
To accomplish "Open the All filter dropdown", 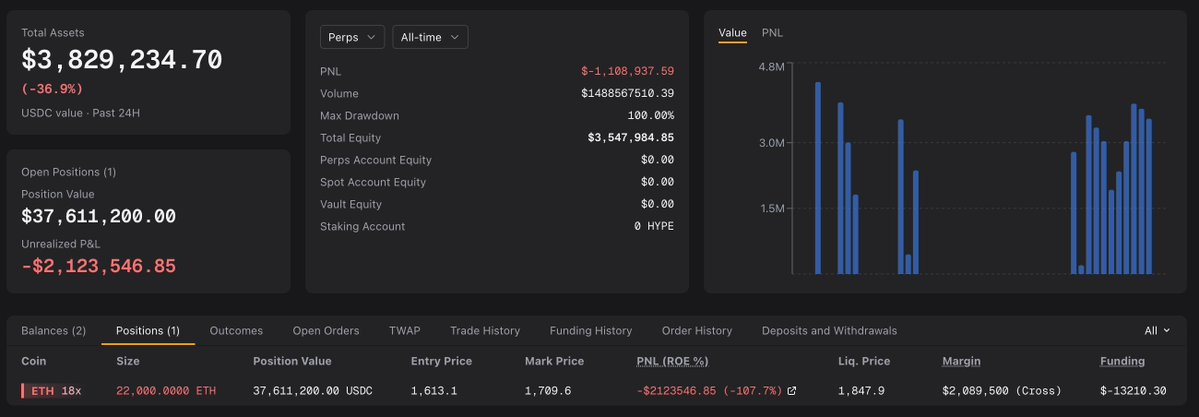I will point(1157,331).
